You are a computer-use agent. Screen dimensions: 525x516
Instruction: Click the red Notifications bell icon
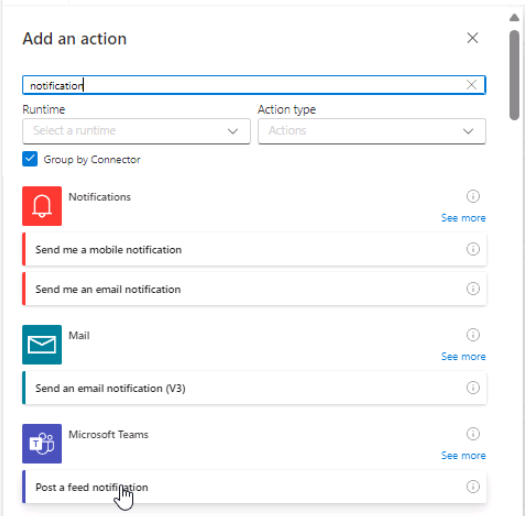coord(42,206)
